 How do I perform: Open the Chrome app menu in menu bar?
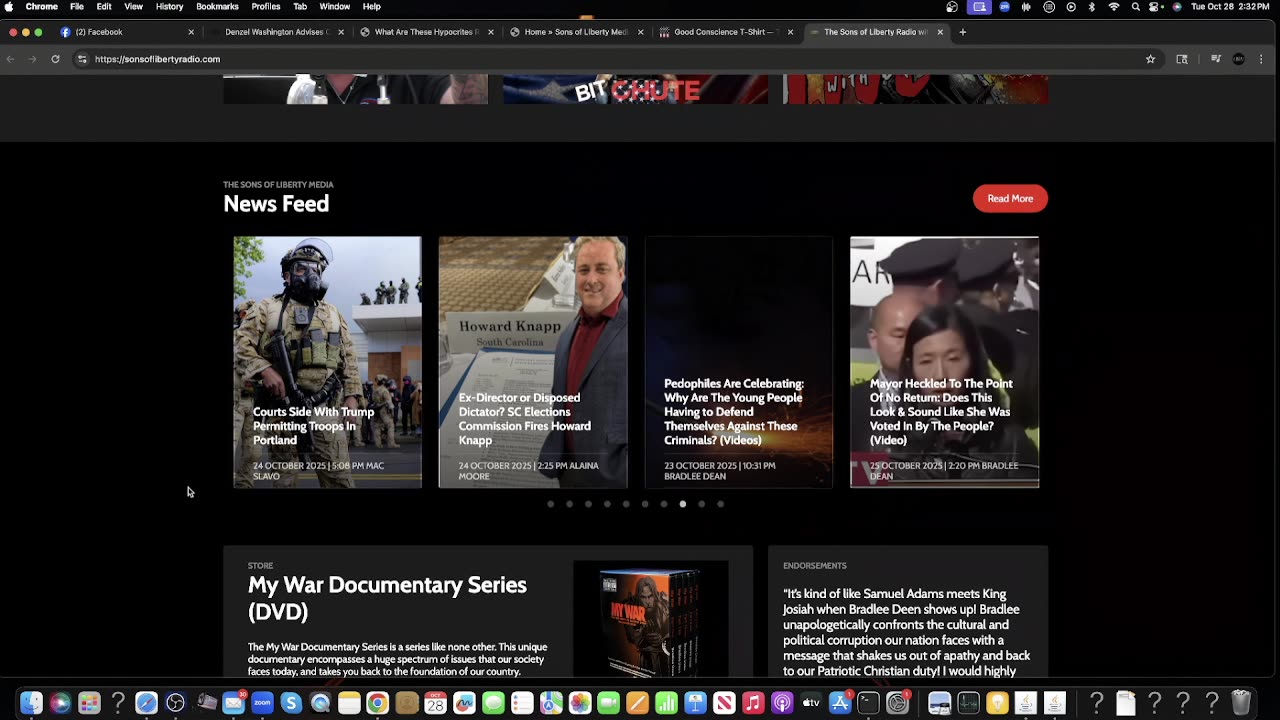[41, 7]
